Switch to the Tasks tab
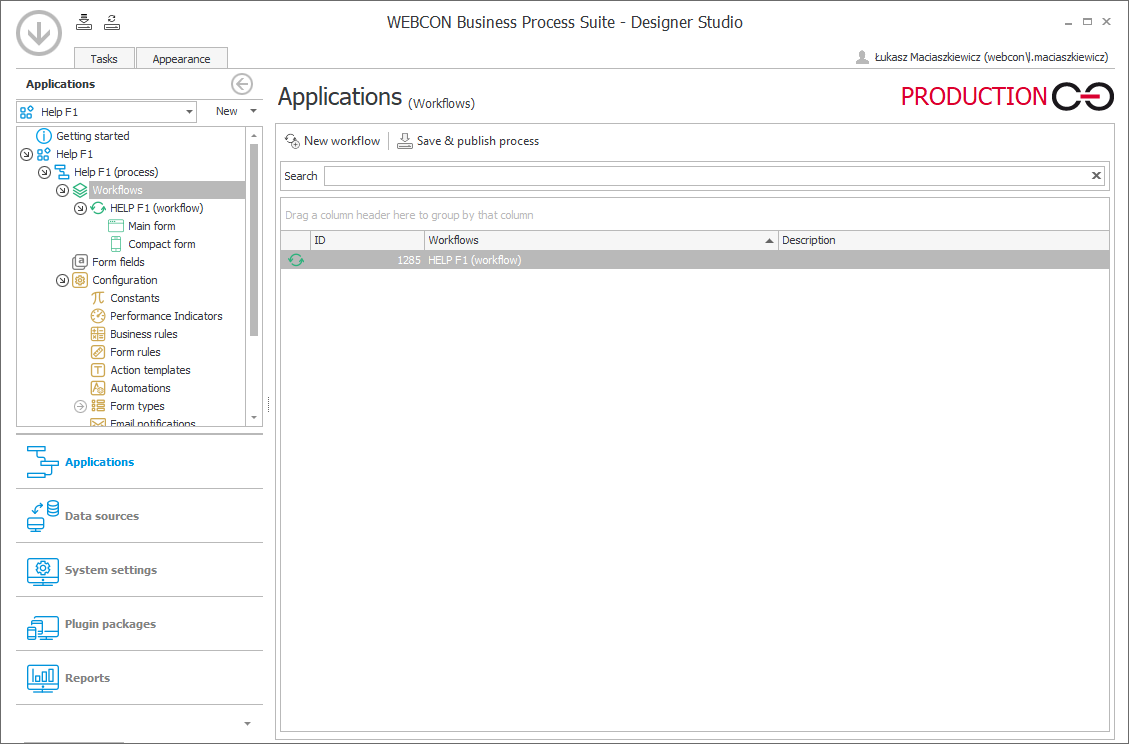Viewport: 1129px width, 744px height. (104, 59)
